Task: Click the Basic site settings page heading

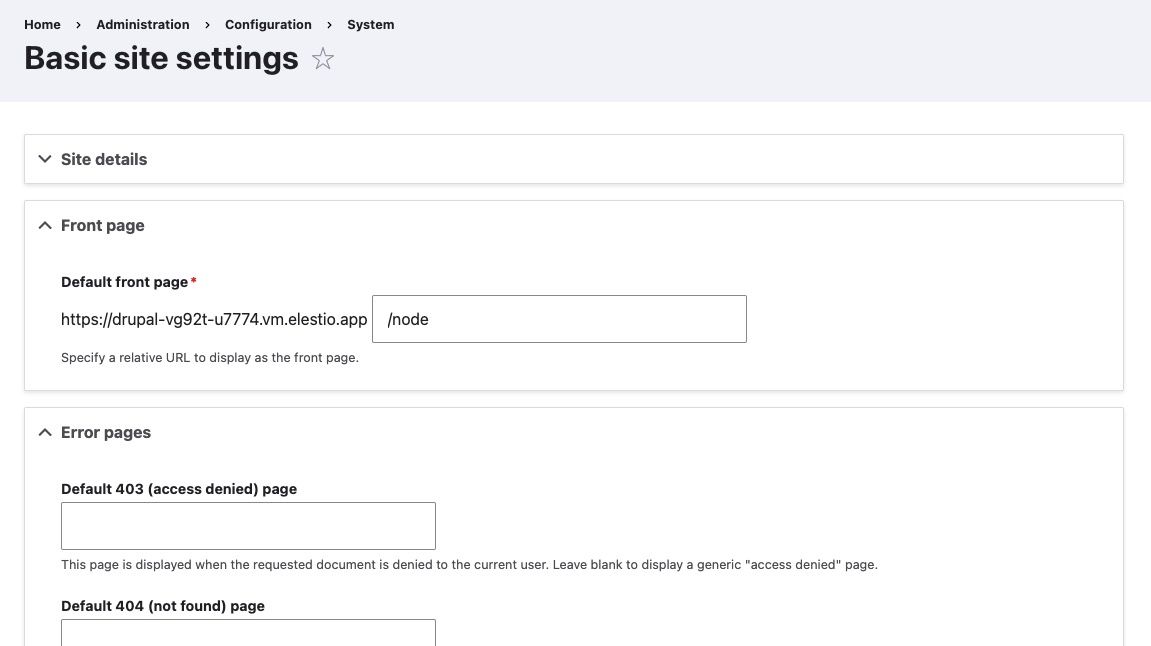Action: click(161, 58)
